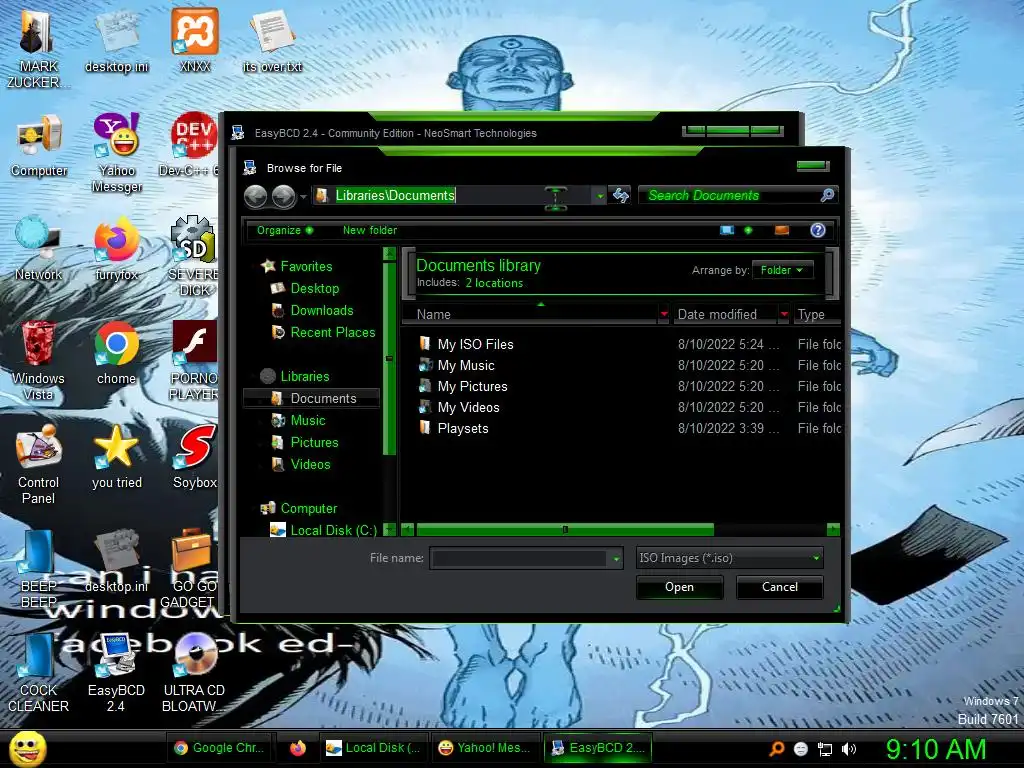Select Recent Places under Favorites
Screen dimensions: 1024x768
click(x=332, y=332)
